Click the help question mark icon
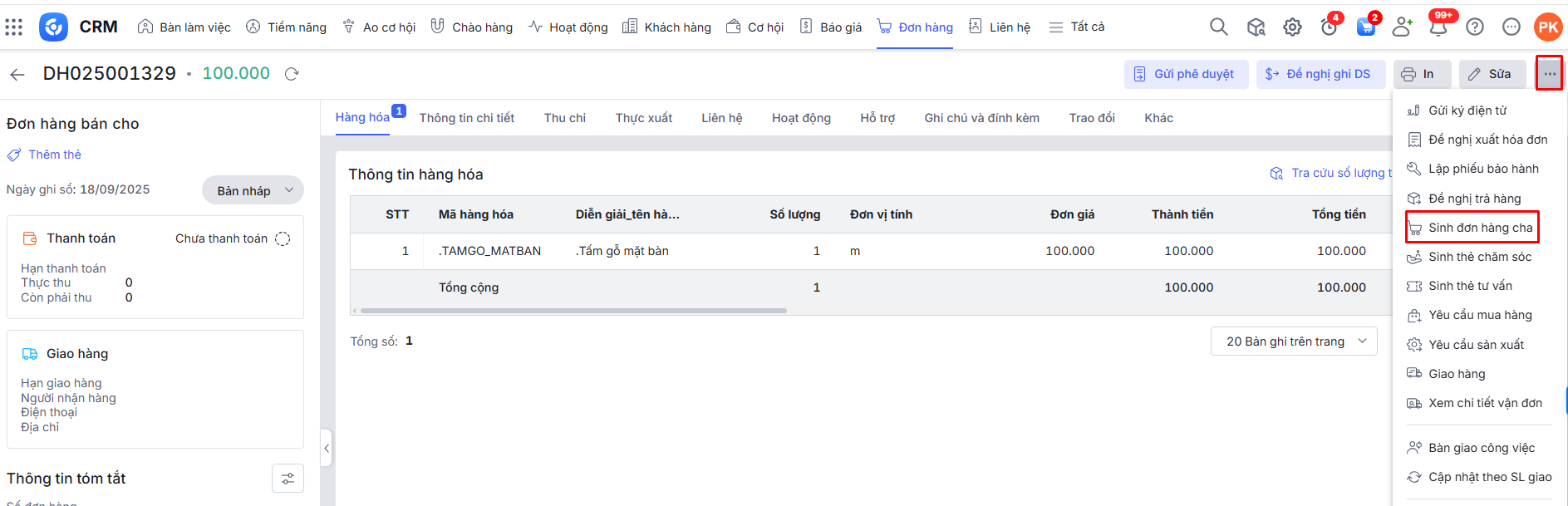 coord(1475,27)
